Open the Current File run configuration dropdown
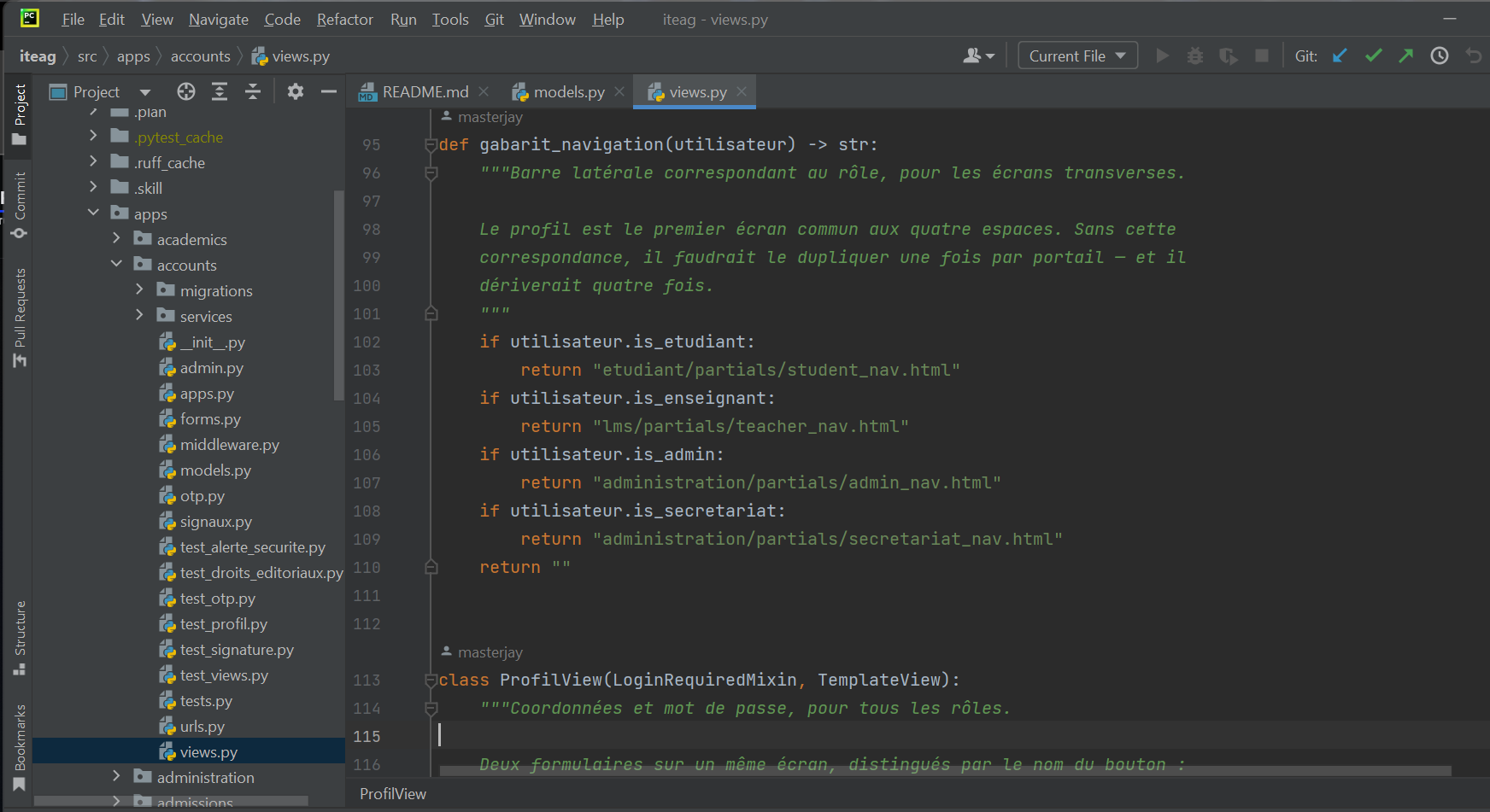Screen dimensions: 1490x812 pos(1077,55)
